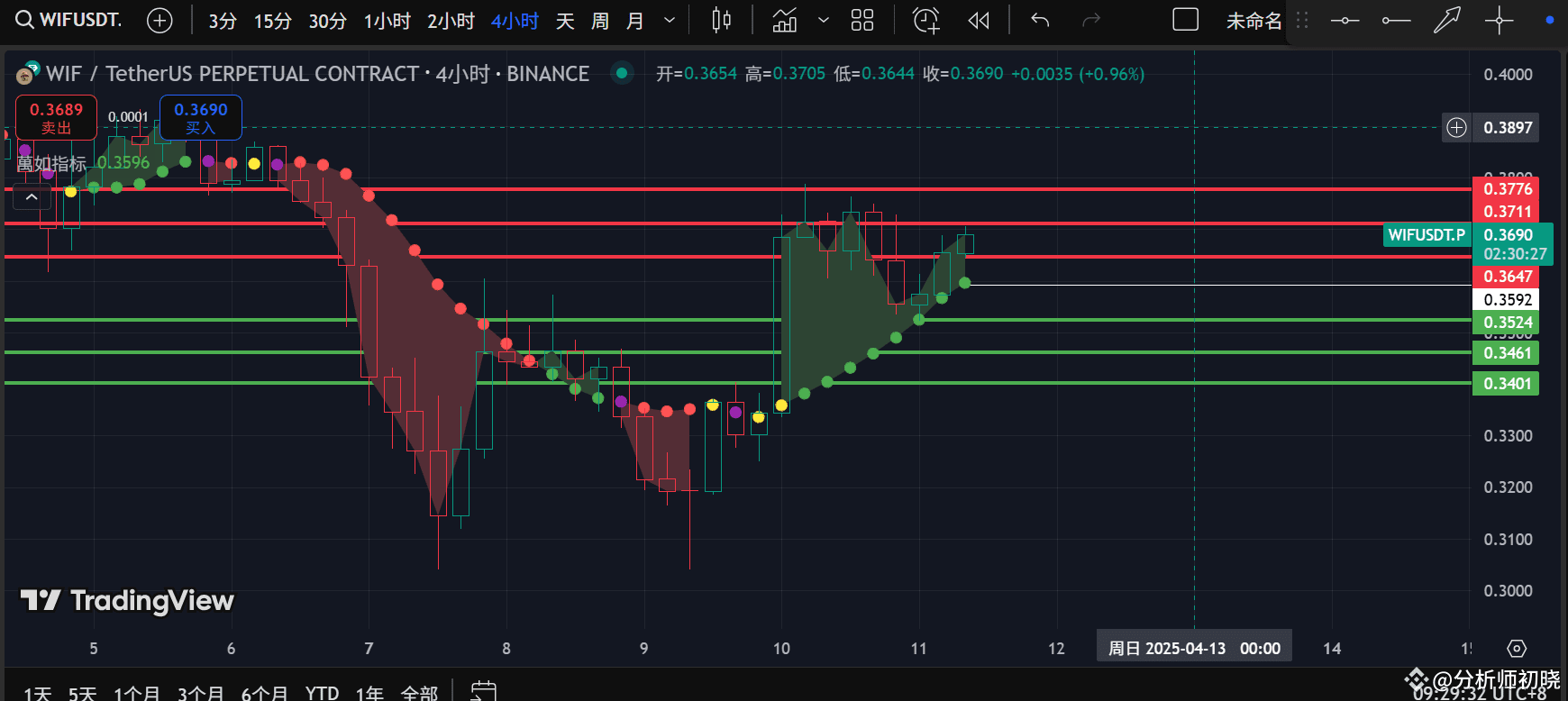
Task: Switch to the daily 天 interval
Action: point(565,21)
